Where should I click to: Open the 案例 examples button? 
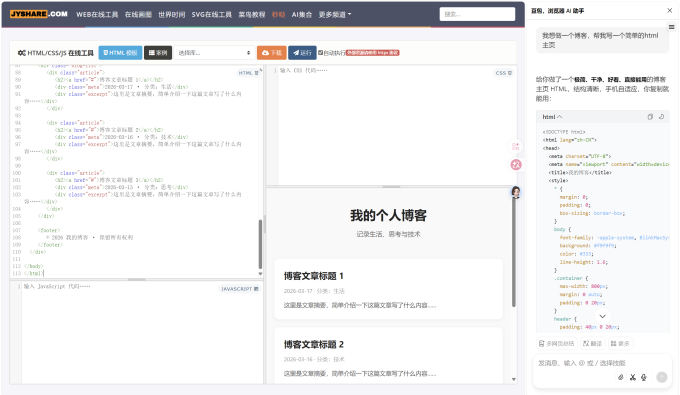(x=158, y=53)
